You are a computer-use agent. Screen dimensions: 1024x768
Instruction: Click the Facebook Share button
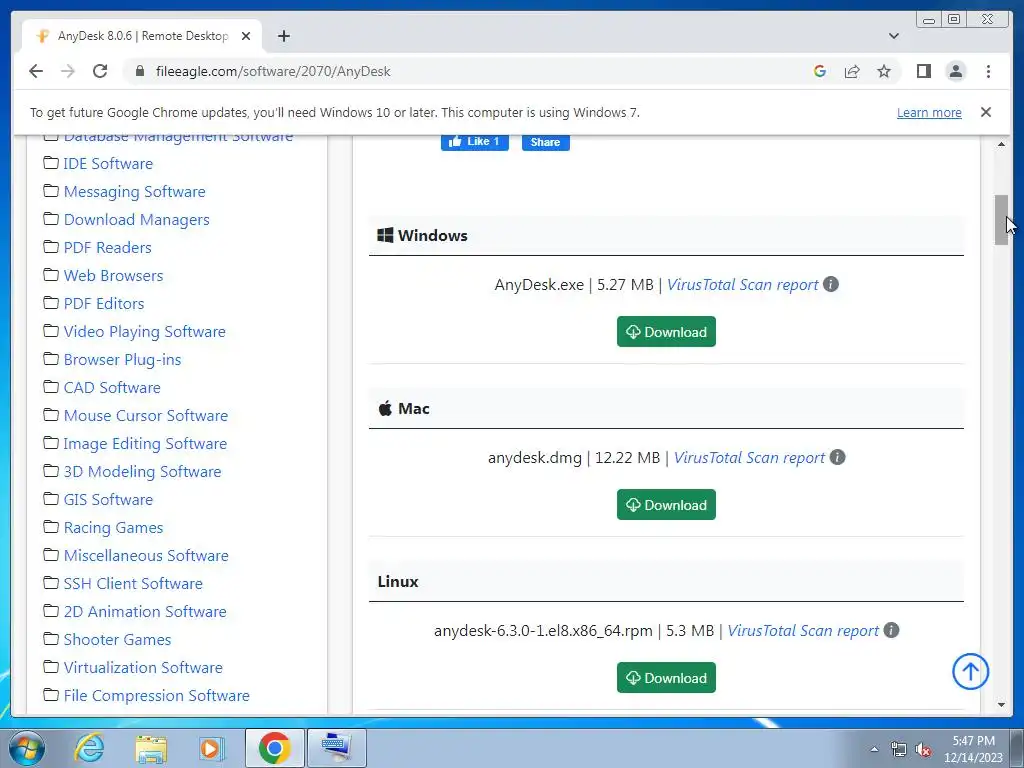coord(545,142)
